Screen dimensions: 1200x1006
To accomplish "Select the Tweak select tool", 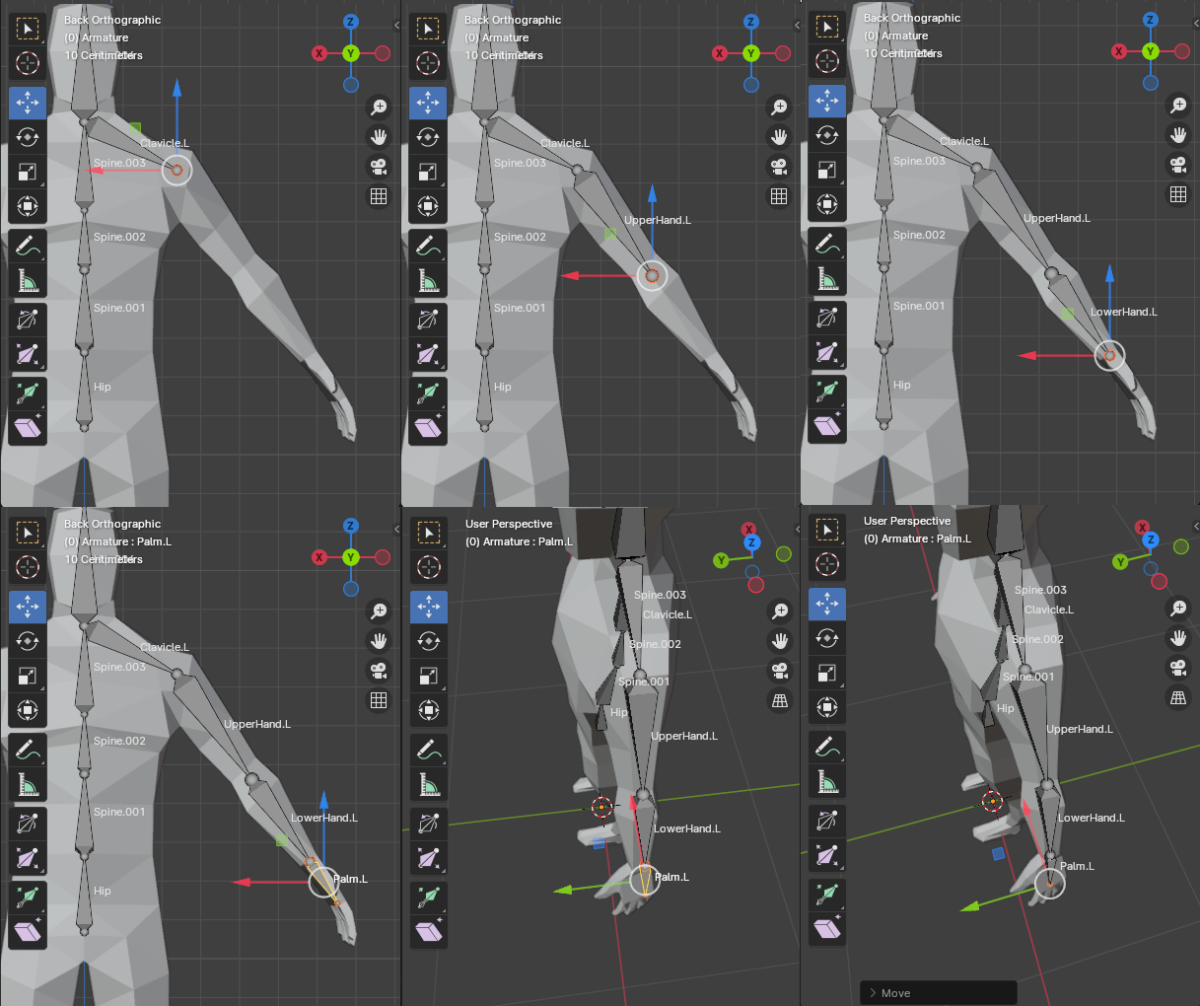I will 28,28.
